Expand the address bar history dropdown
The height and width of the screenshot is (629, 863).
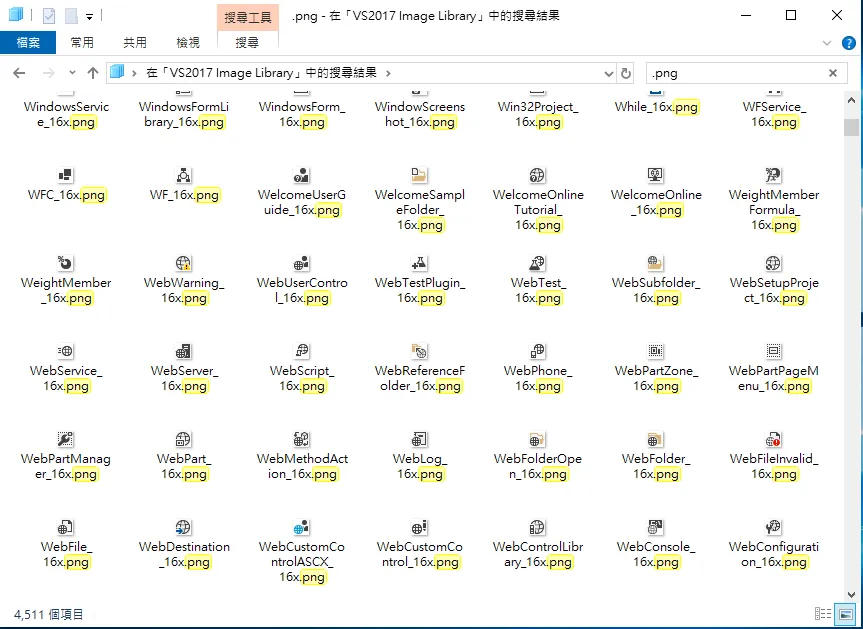608,73
